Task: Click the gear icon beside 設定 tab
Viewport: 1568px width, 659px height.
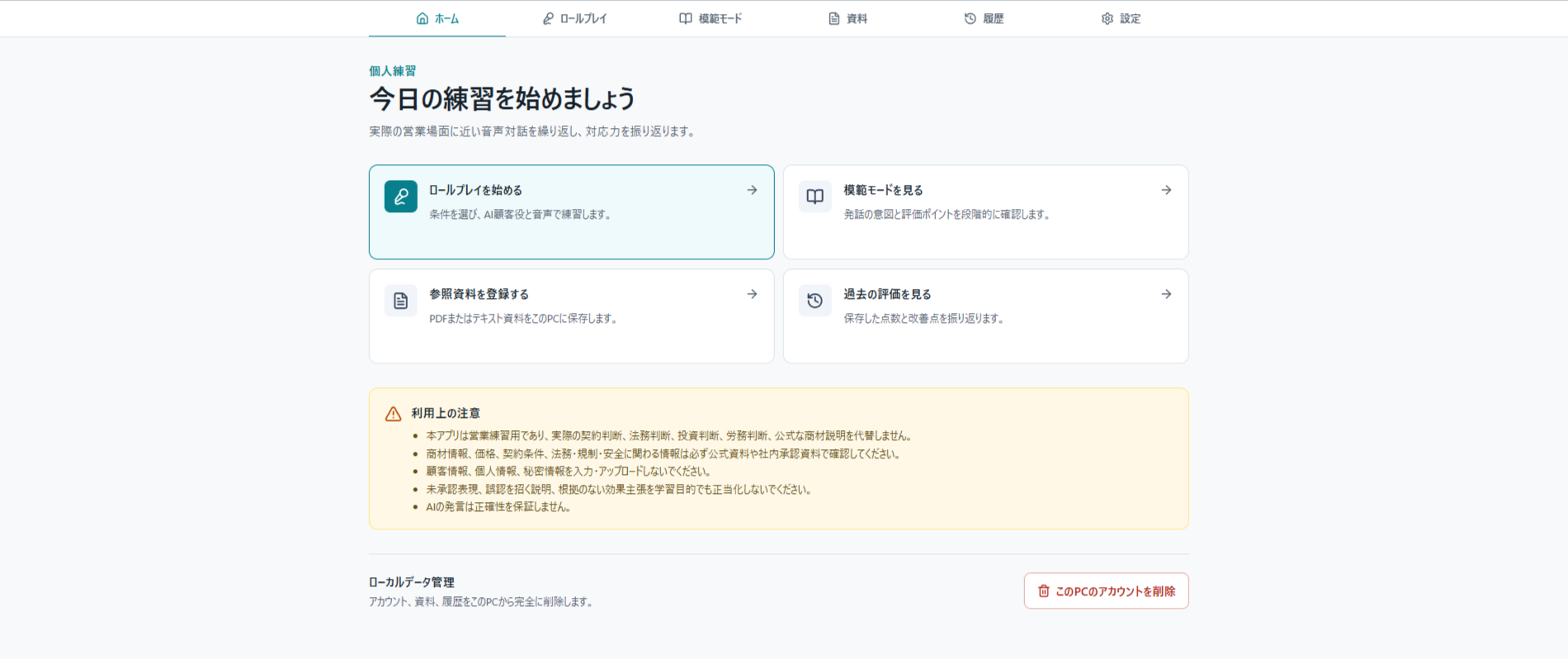Action: click(1108, 18)
